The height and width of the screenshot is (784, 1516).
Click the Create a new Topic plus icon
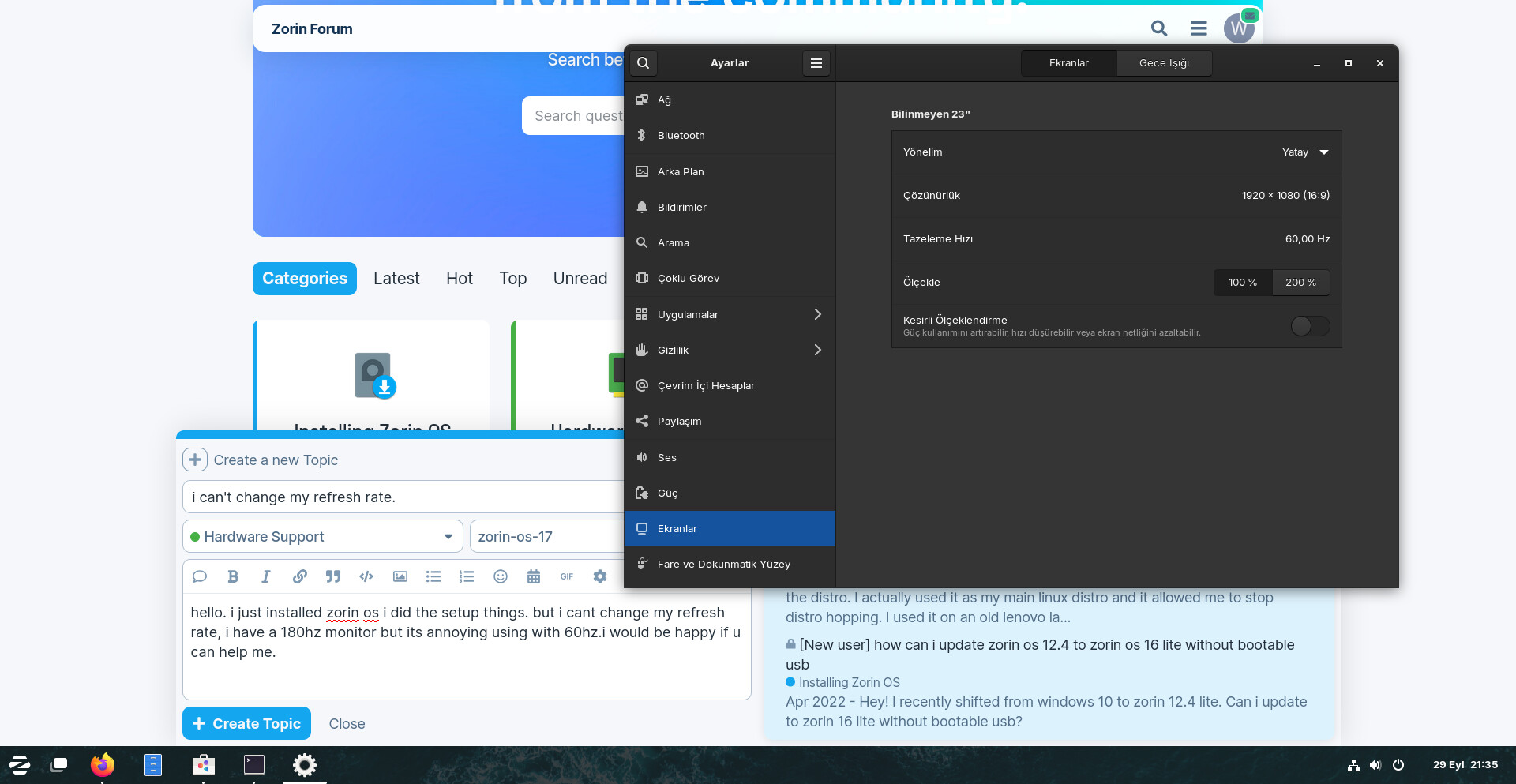[x=195, y=460]
